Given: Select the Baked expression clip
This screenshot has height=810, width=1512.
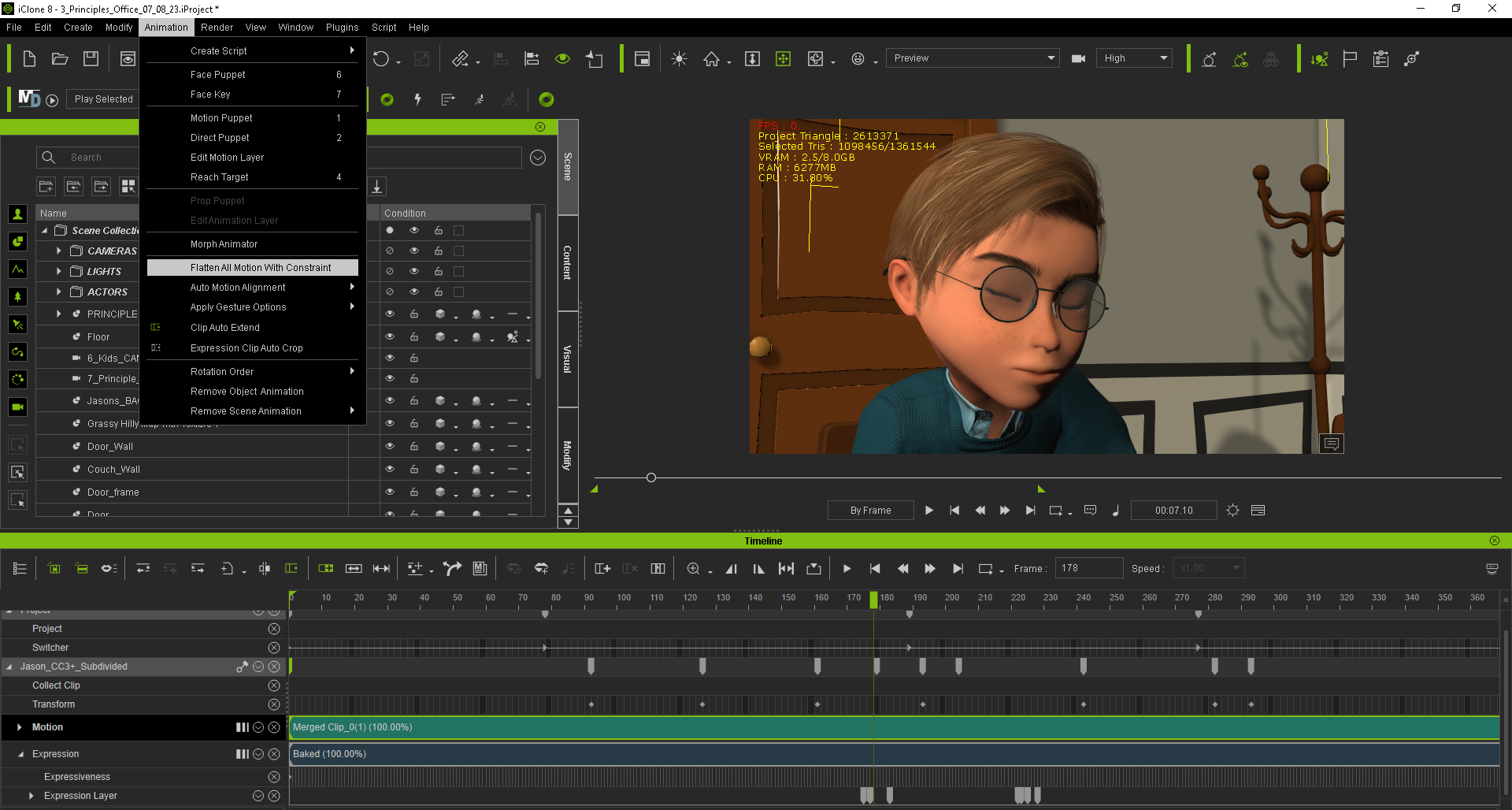Looking at the screenshot, I should click(x=895, y=754).
